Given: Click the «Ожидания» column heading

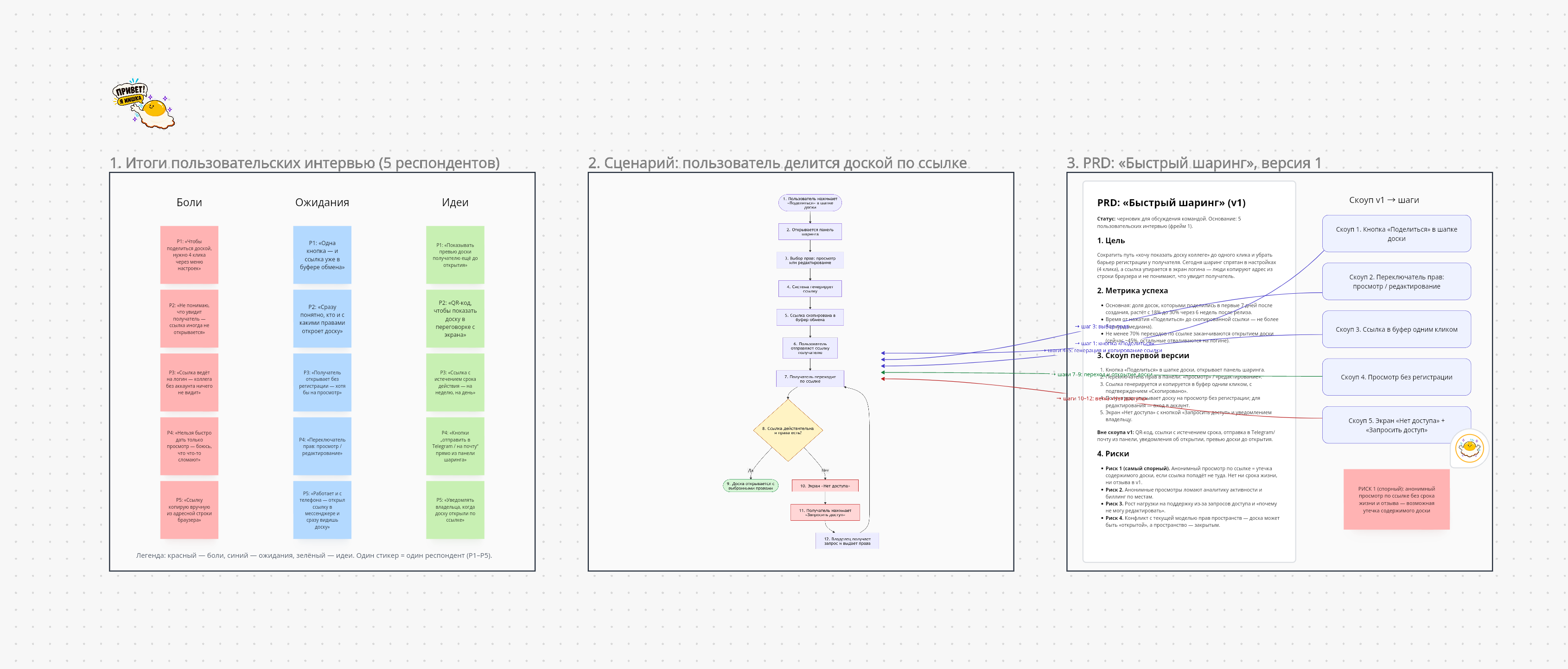Looking at the screenshot, I should (x=322, y=202).
